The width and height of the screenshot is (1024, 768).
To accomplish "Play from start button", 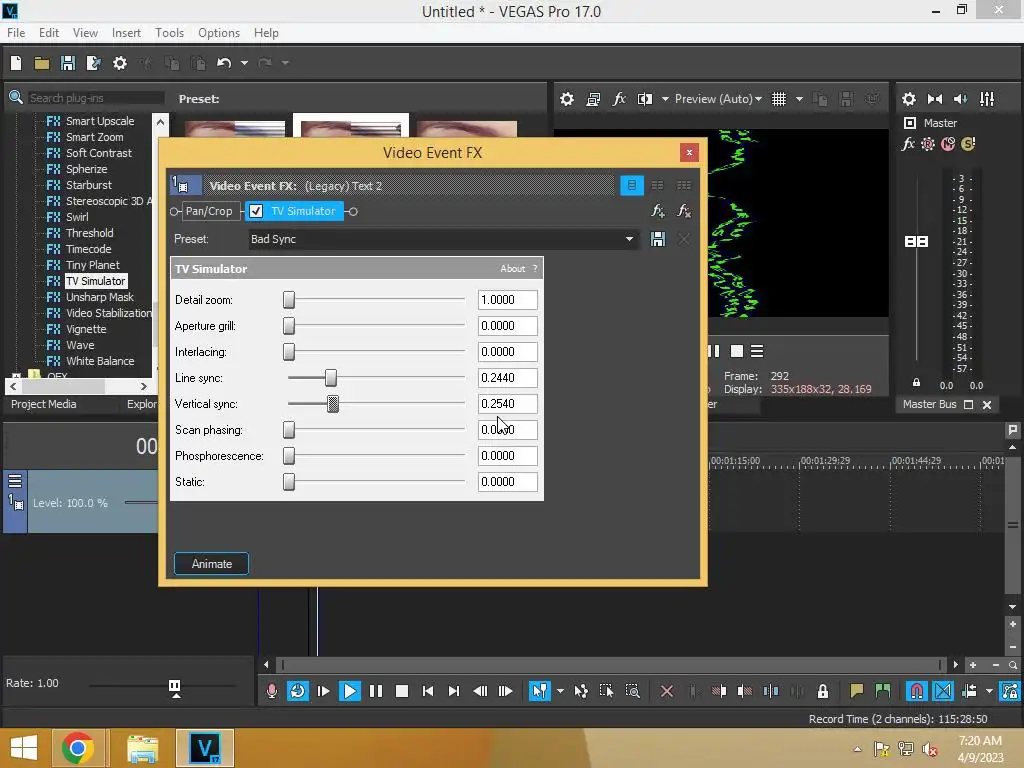I will pyautogui.click(x=323, y=691).
